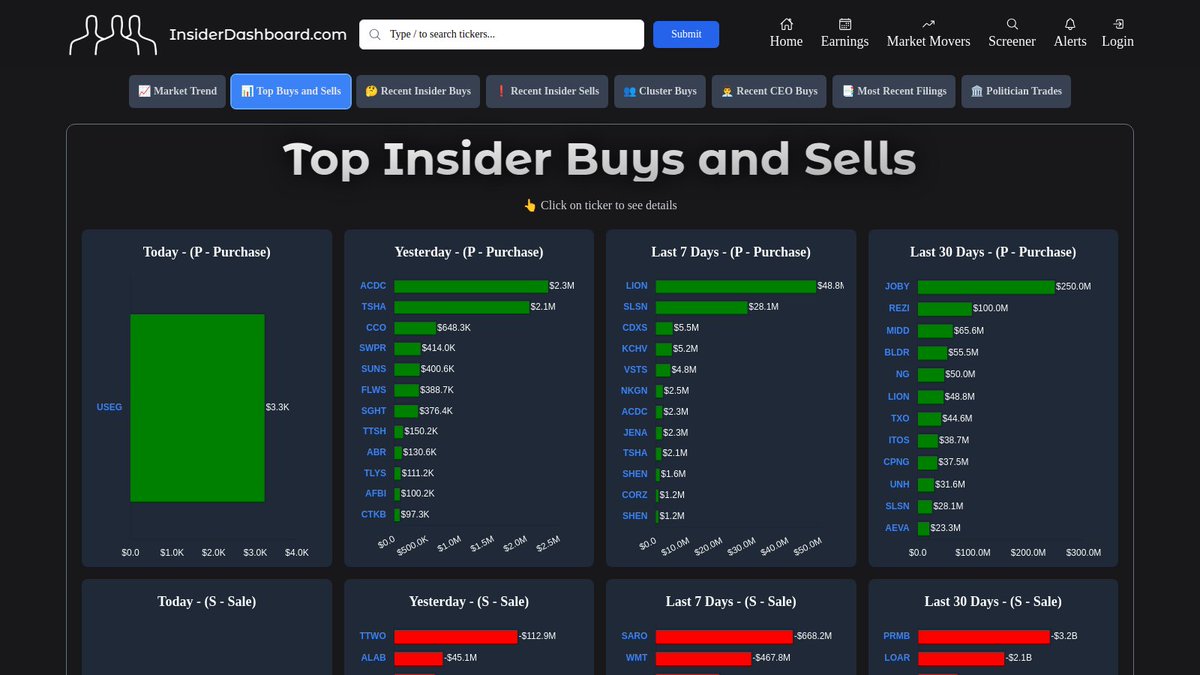This screenshot has width=1200, height=675.
Task: Open JENA ticker details
Action: click(x=636, y=432)
